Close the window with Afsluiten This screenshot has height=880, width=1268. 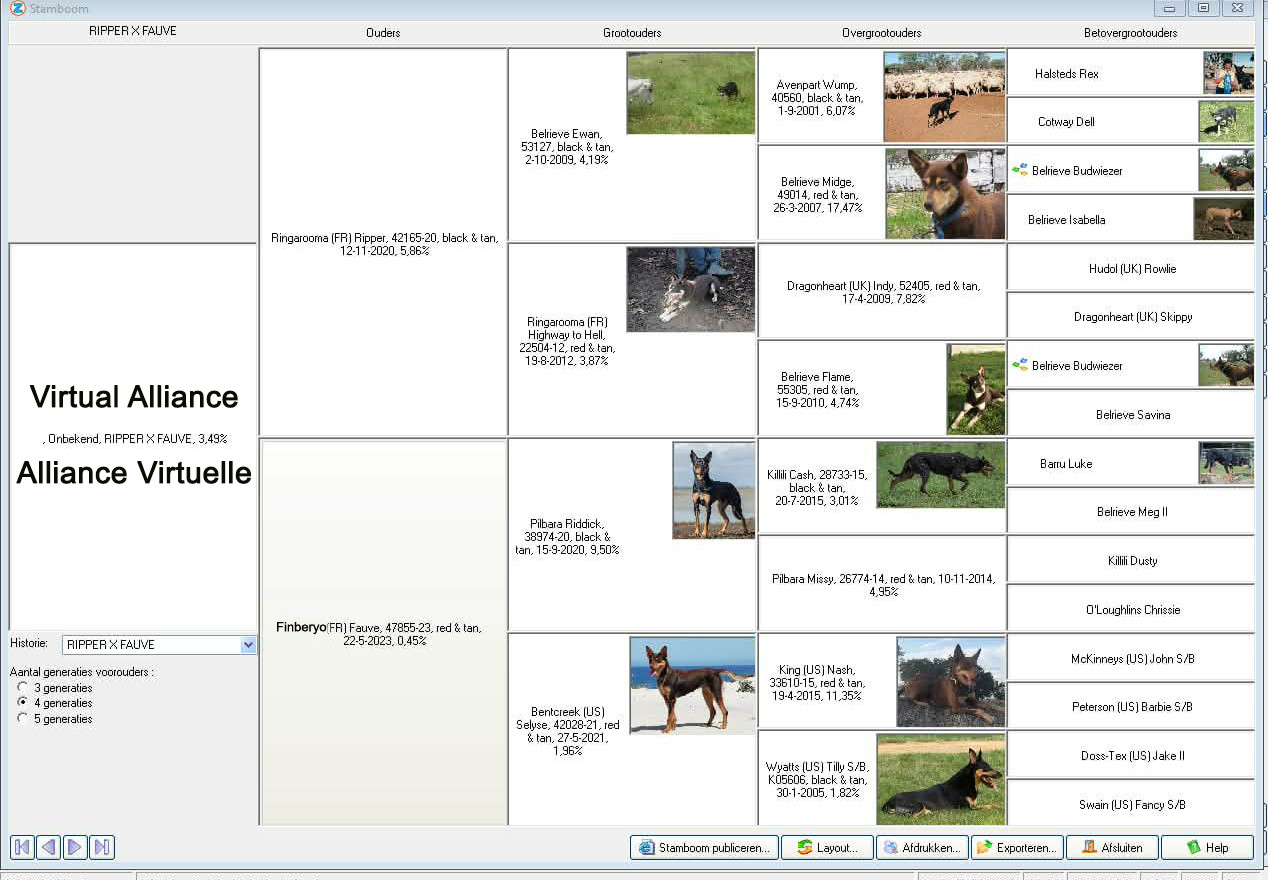tap(1111, 848)
